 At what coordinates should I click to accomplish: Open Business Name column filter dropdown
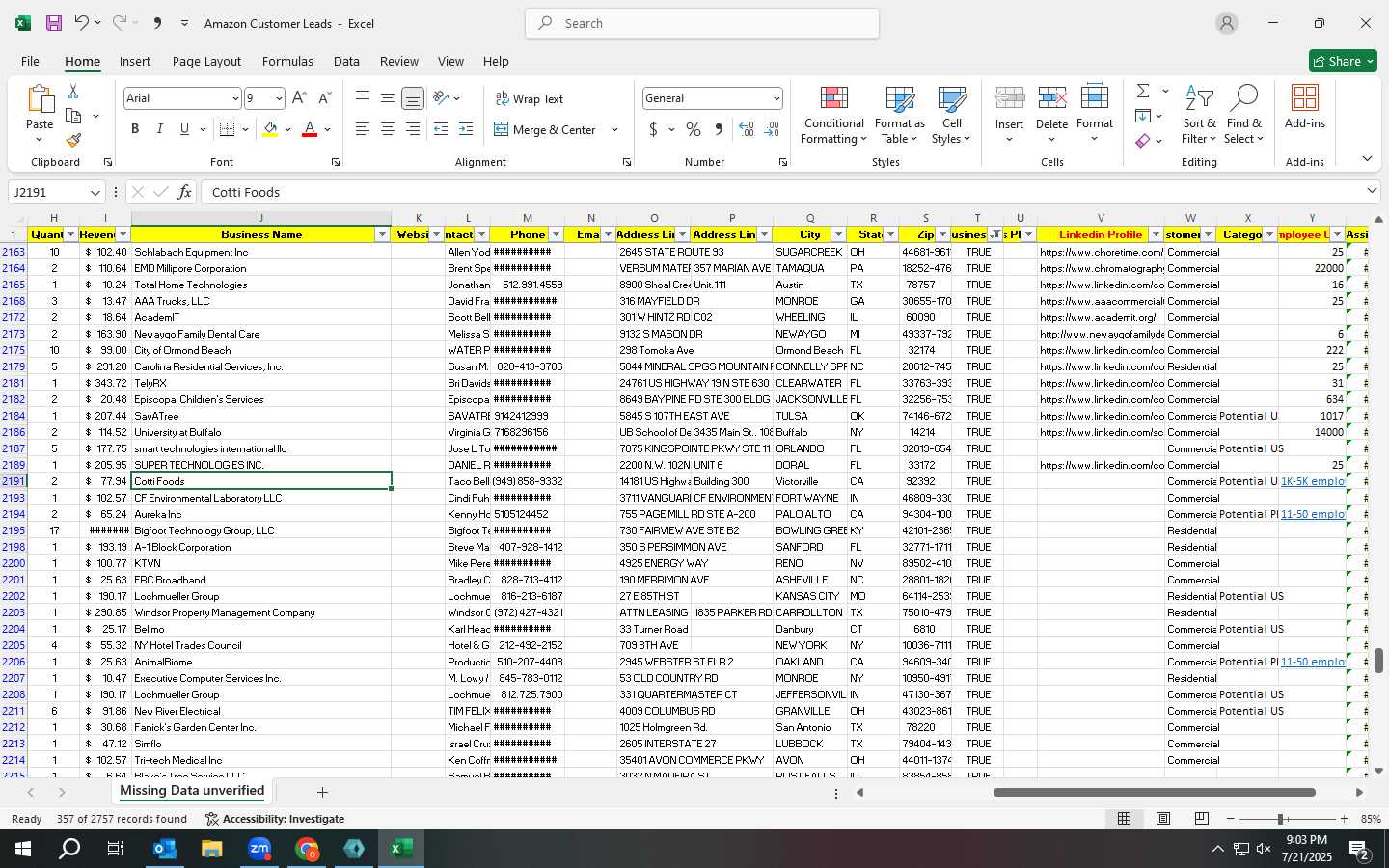(x=382, y=234)
